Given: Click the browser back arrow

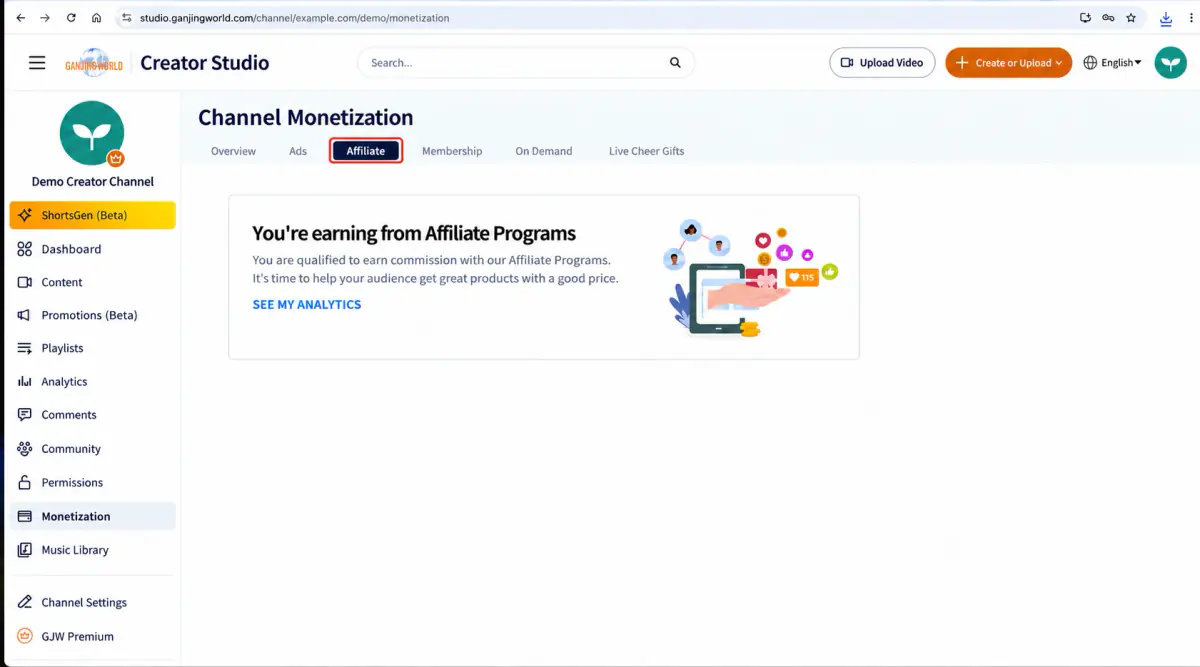Looking at the screenshot, I should tap(20, 18).
